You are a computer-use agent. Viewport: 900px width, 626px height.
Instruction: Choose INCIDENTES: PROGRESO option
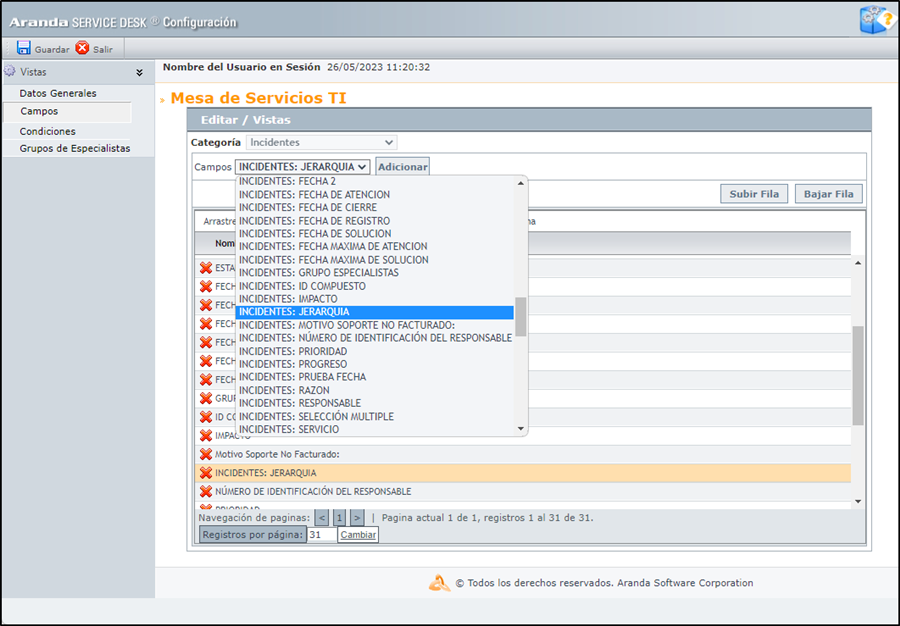pos(374,364)
